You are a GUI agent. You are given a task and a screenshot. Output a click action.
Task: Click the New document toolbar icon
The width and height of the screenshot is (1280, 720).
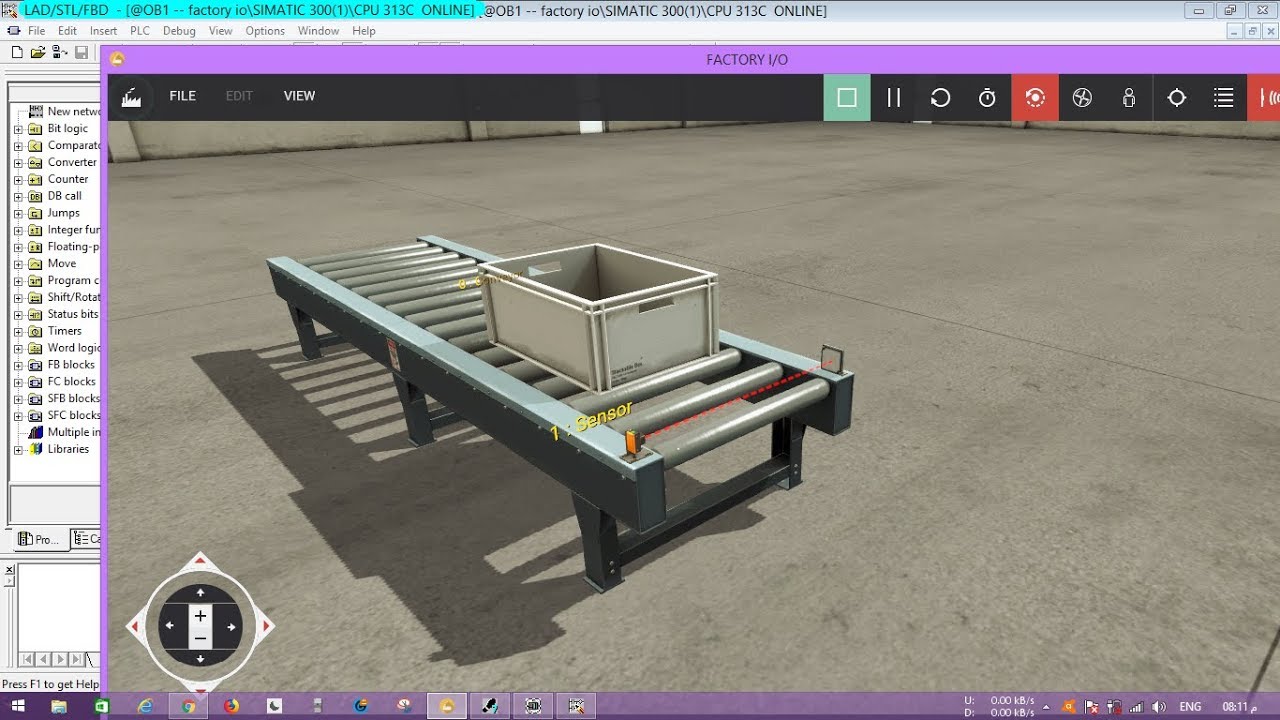(15, 52)
